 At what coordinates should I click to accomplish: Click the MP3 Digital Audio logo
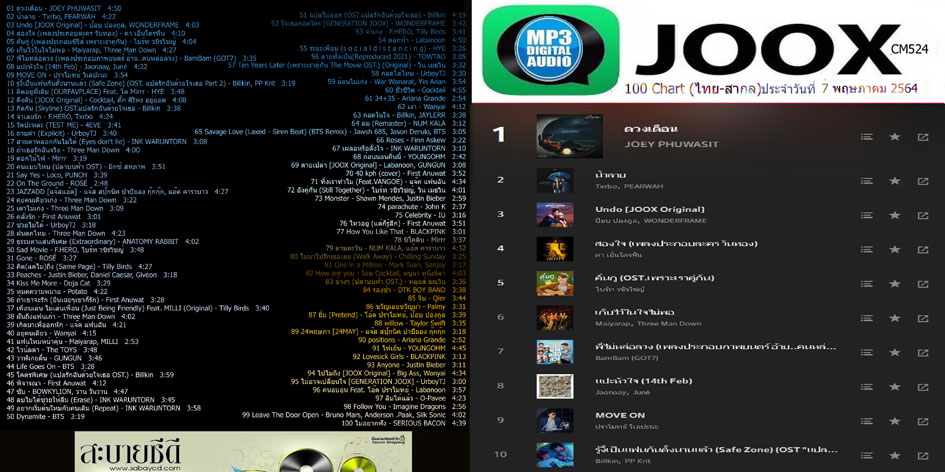point(550,49)
